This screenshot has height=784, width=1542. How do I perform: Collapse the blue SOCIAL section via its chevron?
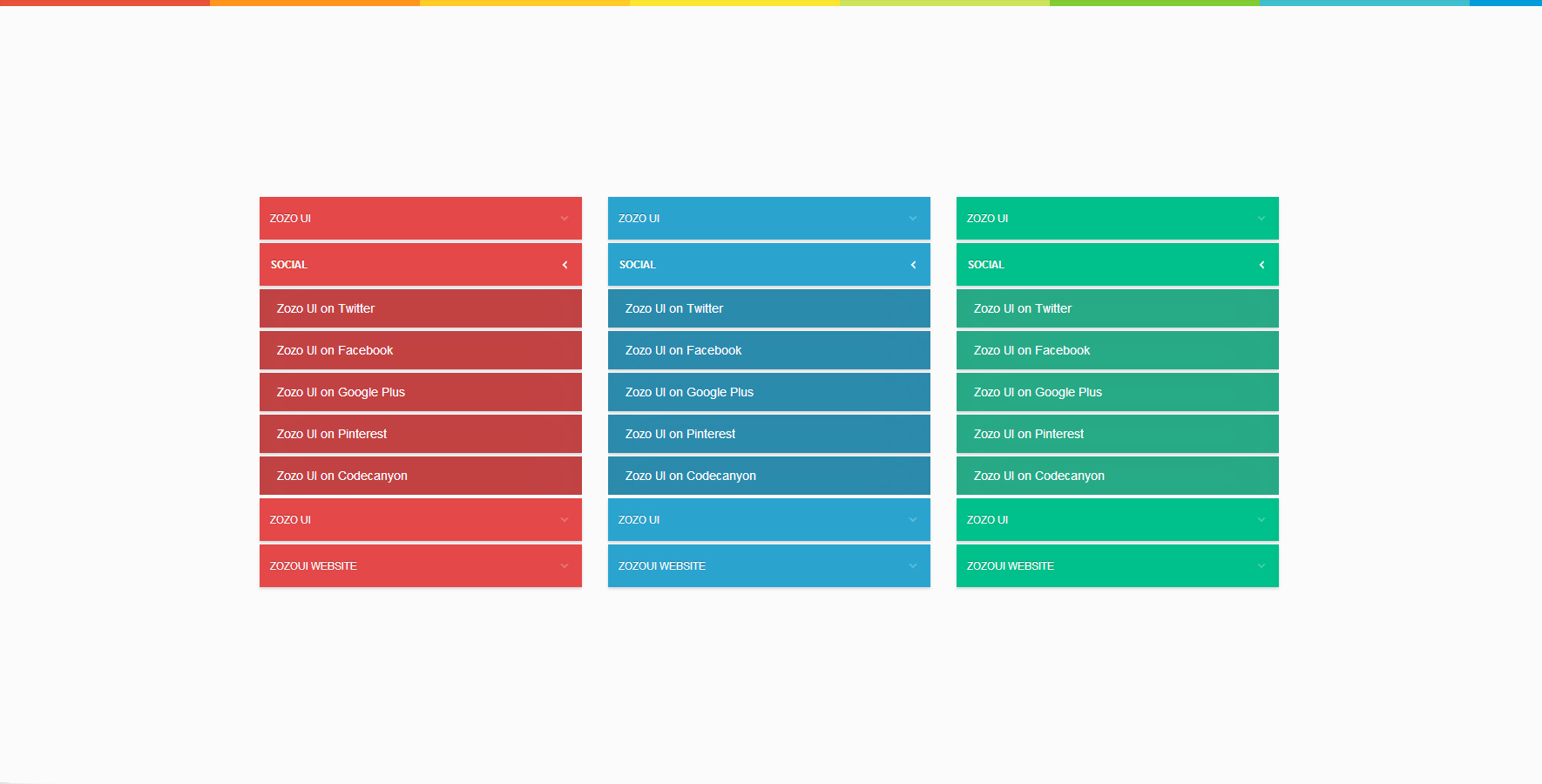pyautogui.click(x=913, y=265)
